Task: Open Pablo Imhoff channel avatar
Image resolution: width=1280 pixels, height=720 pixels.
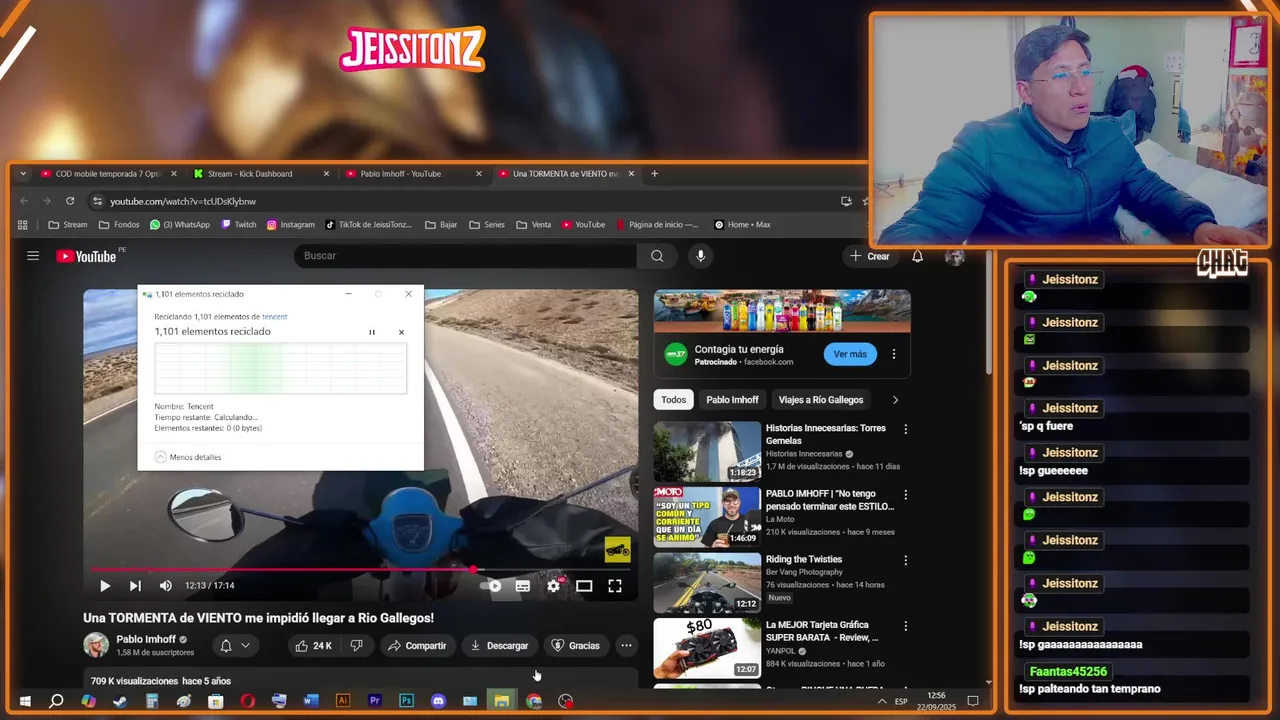Action: (x=96, y=645)
